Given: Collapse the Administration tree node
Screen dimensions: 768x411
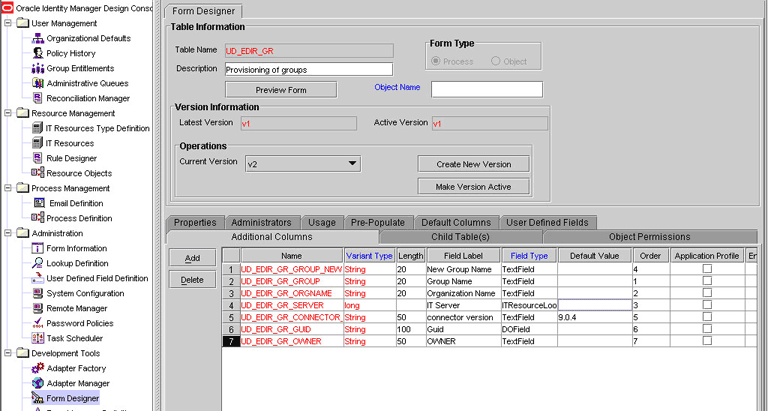Looking at the screenshot, I should pyautogui.click(x=8, y=233).
